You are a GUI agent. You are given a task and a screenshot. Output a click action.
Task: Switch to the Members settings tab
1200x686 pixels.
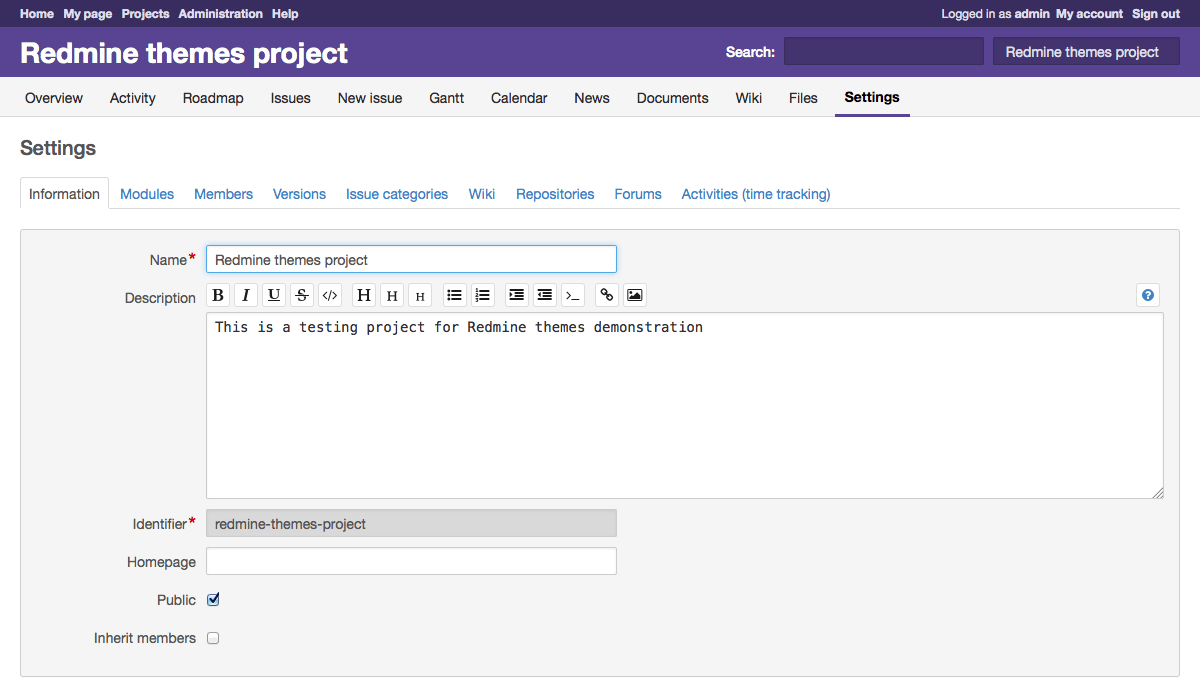(223, 194)
